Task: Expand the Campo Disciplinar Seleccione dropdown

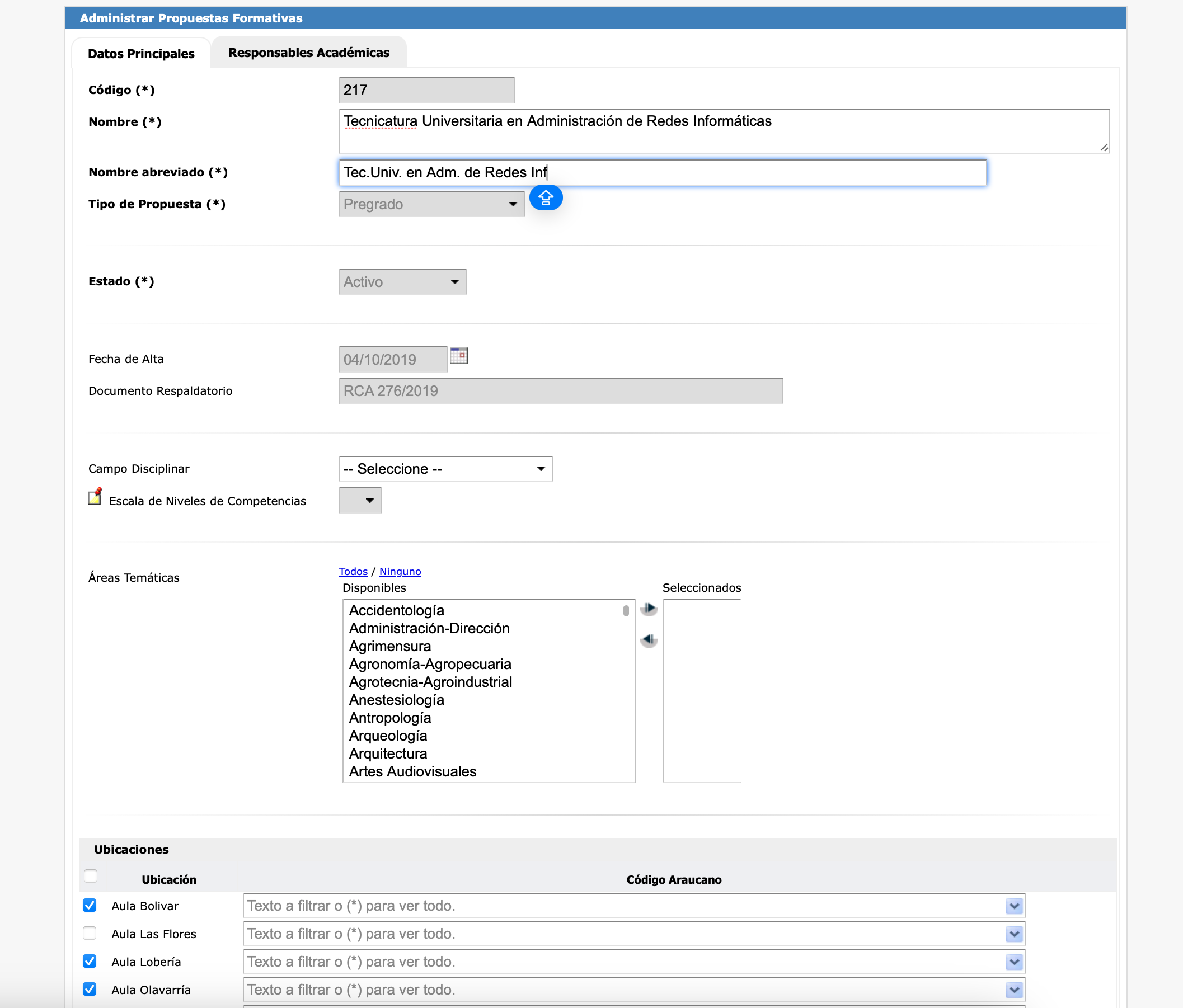Action: [x=445, y=469]
